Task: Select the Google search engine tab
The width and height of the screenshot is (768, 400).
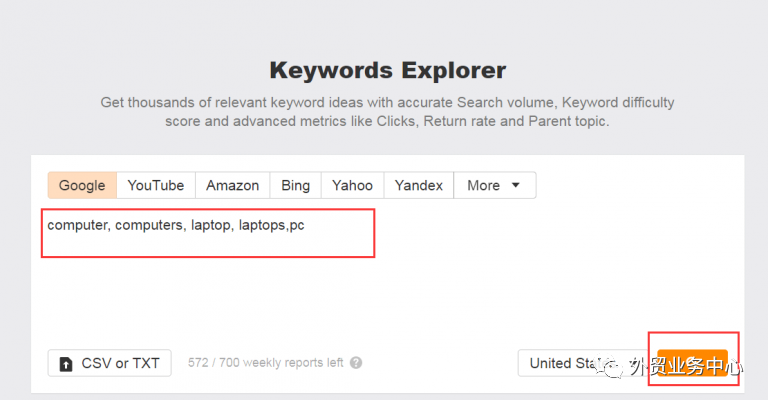Action: point(82,185)
